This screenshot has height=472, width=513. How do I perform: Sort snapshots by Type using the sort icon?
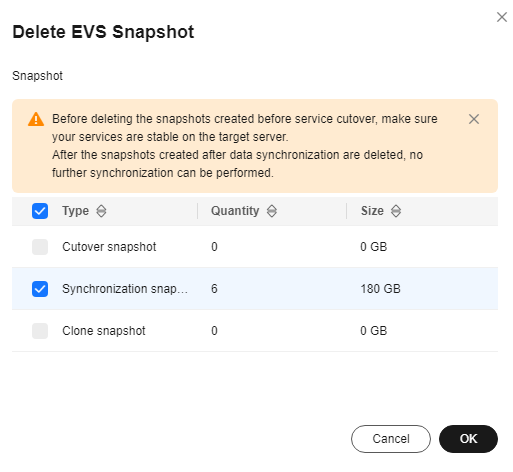101,211
